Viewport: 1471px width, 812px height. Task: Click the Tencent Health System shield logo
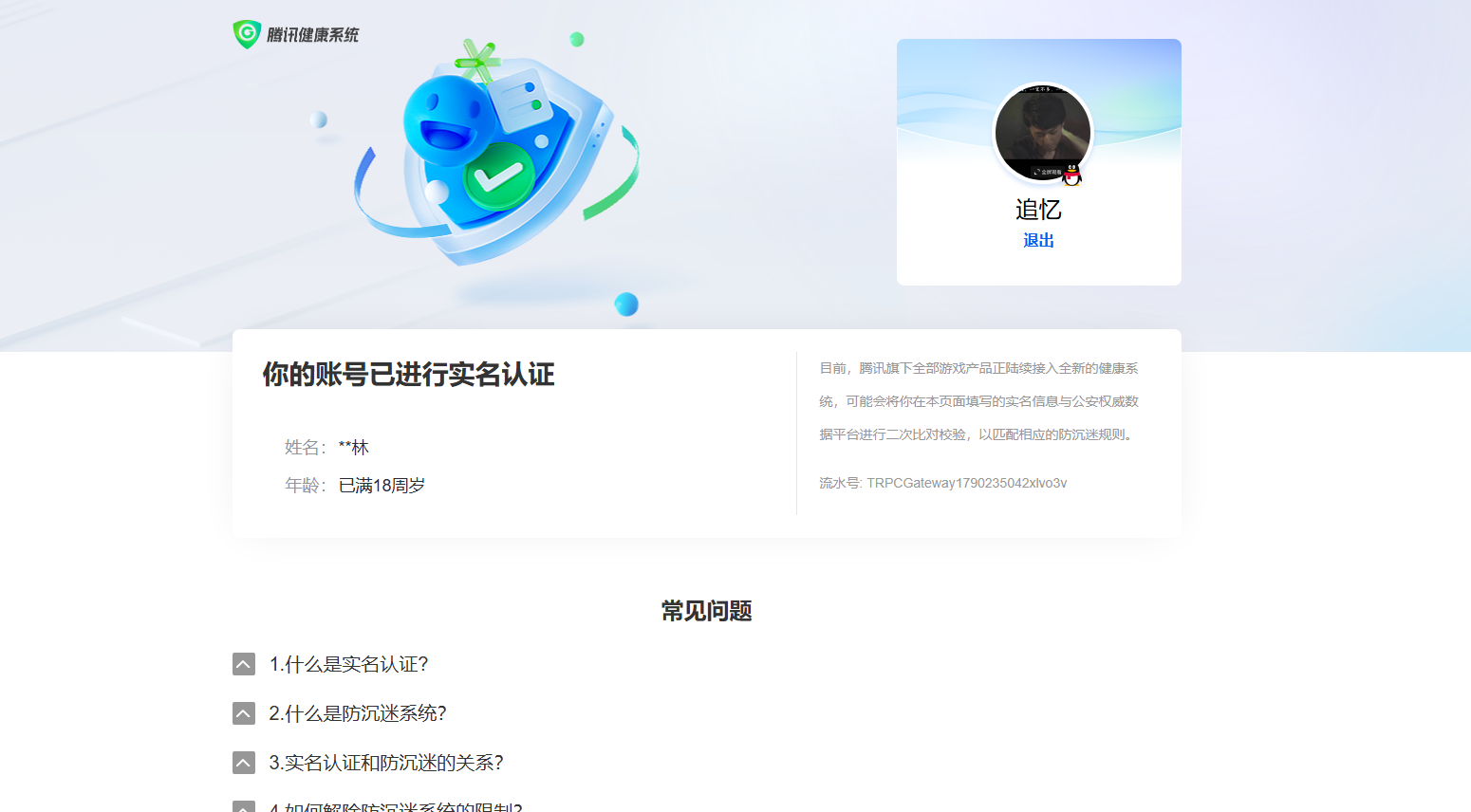point(247,34)
